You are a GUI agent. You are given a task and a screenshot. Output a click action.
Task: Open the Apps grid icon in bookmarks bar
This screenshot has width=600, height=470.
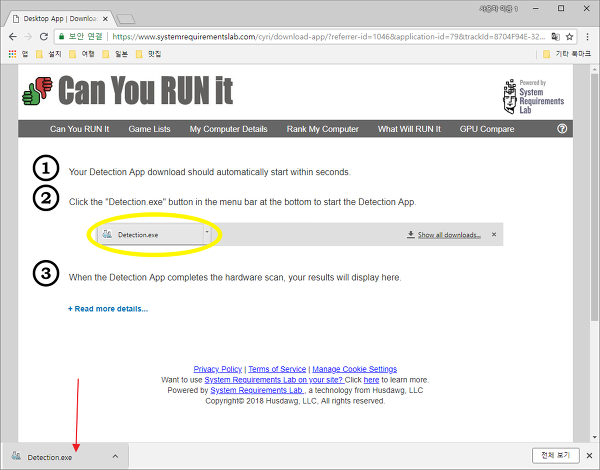[x=12, y=54]
